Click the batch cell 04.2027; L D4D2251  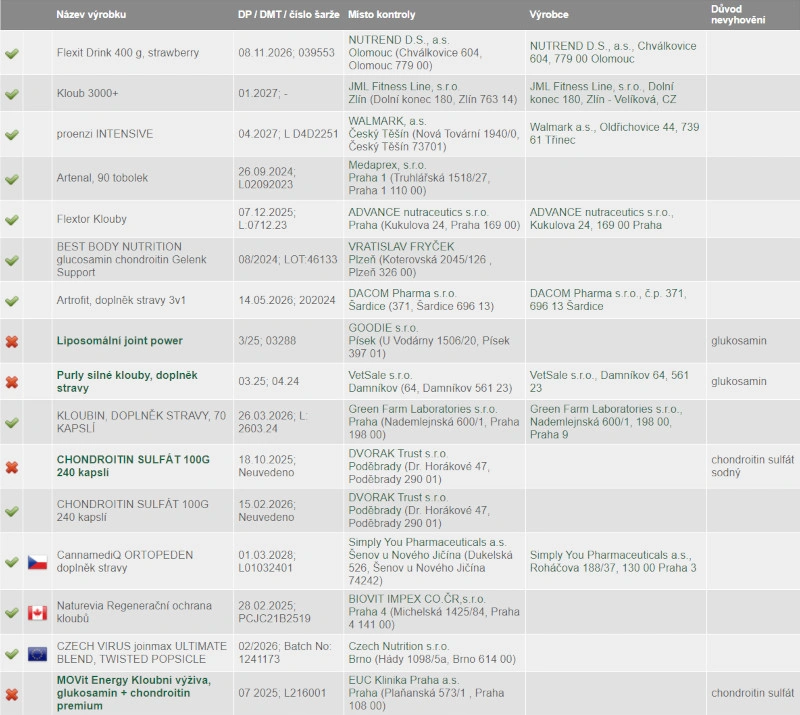pyautogui.click(x=288, y=134)
